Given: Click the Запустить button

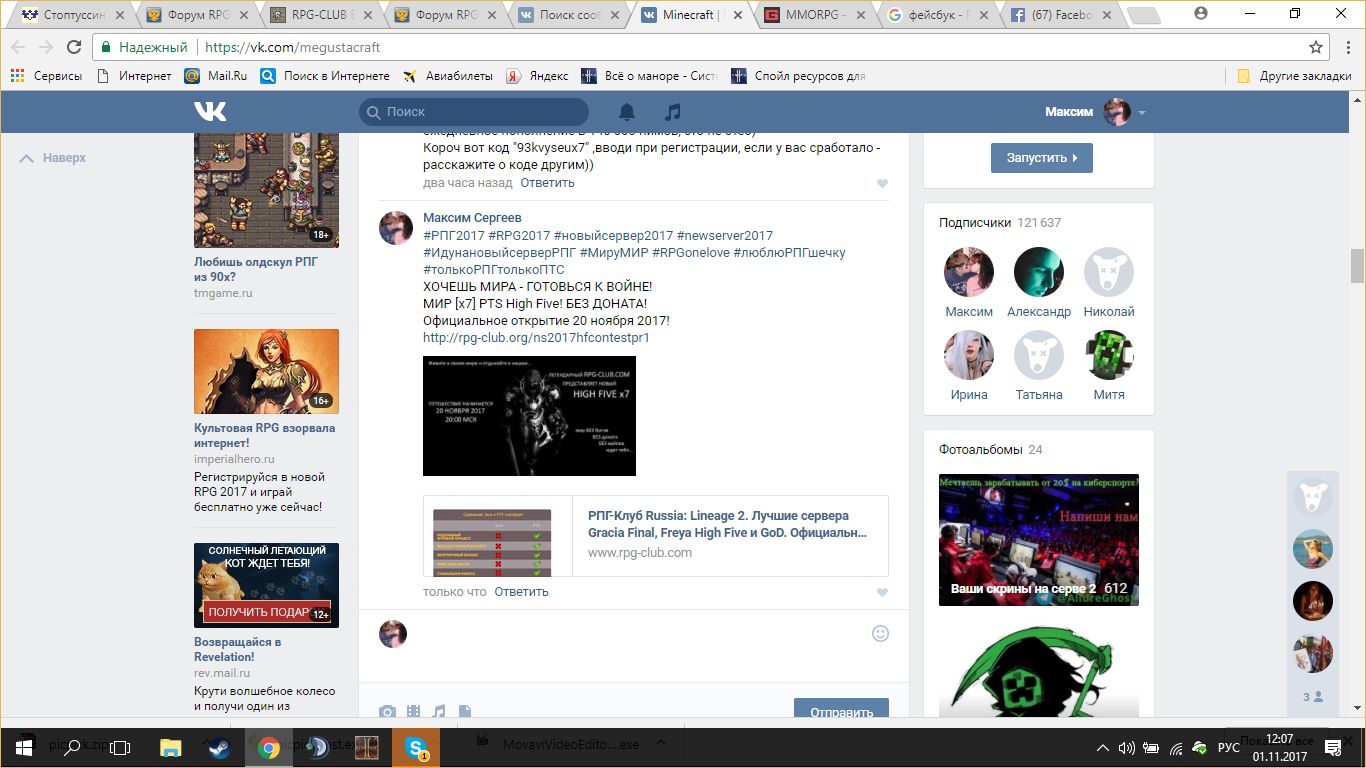Looking at the screenshot, I should (1041, 158).
